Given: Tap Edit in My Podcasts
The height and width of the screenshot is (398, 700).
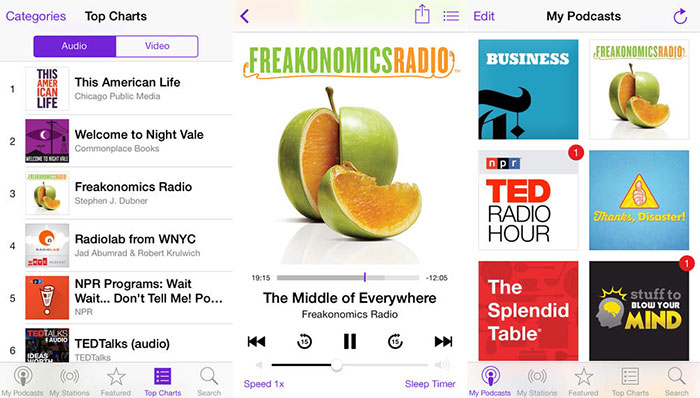Looking at the screenshot, I should tap(484, 17).
